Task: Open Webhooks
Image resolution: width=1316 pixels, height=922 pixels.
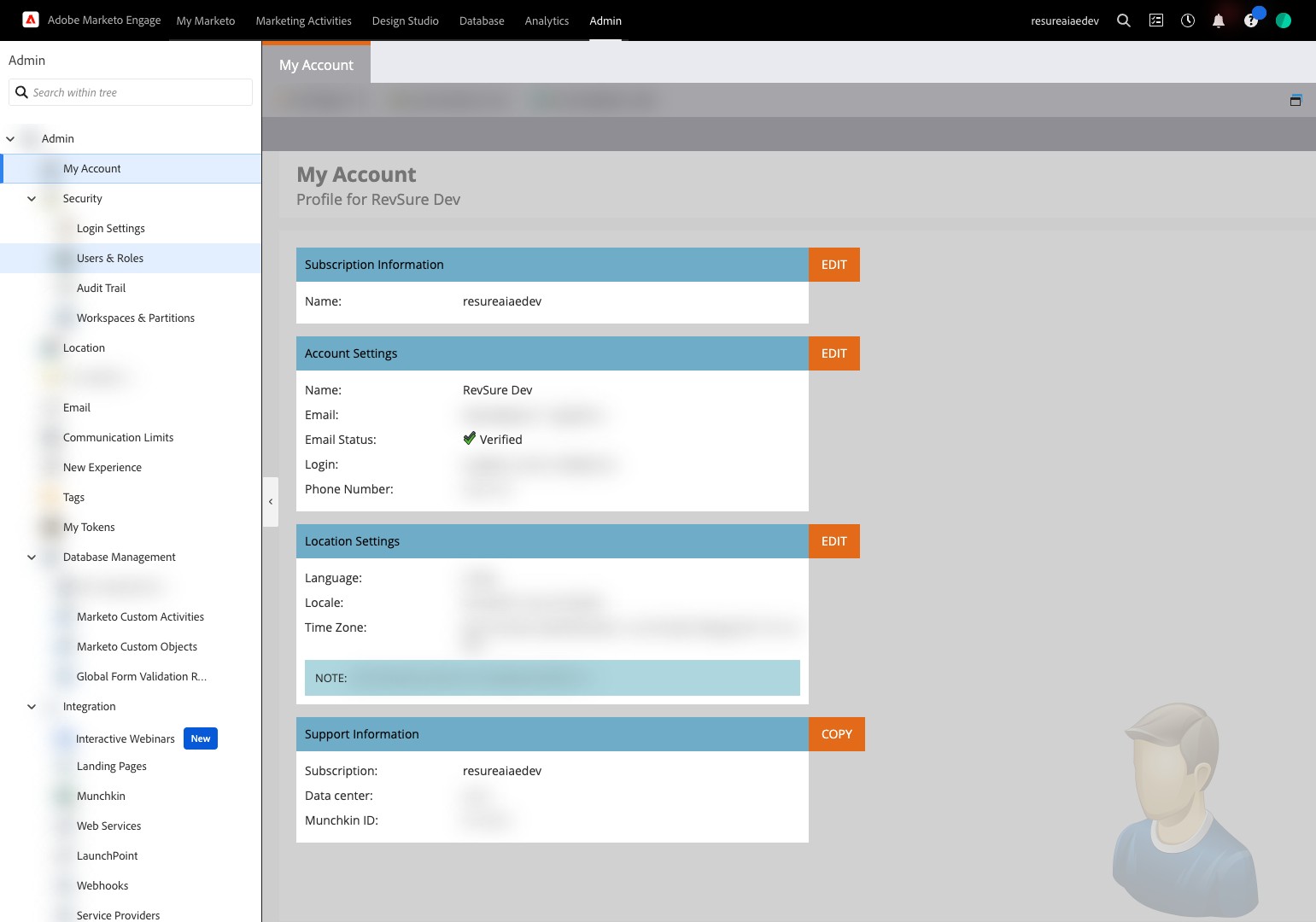Action: (102, 885)
